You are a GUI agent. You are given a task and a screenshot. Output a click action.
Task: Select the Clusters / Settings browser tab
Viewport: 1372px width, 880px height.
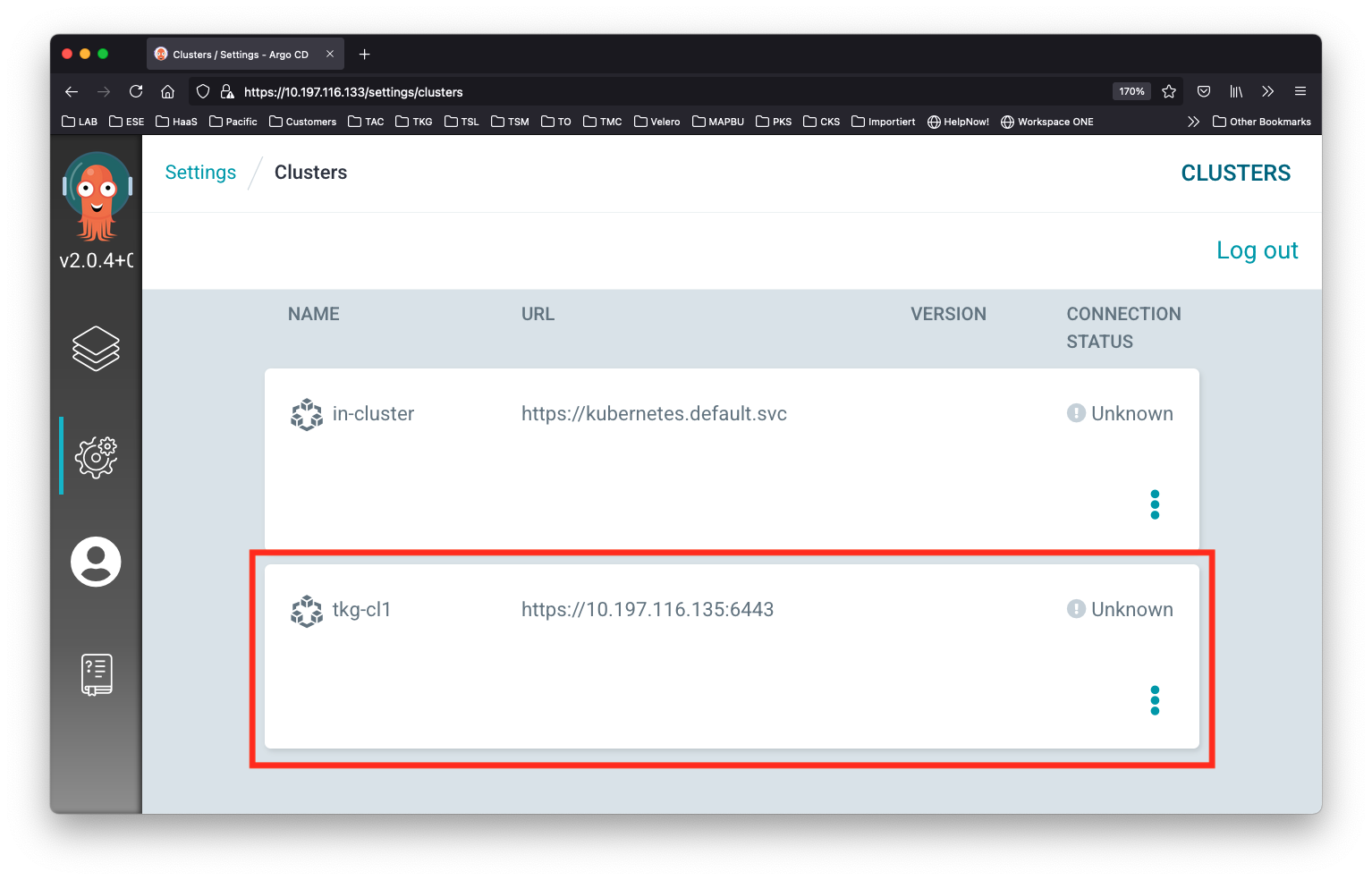pyautogui.click(x=237, y=54)
